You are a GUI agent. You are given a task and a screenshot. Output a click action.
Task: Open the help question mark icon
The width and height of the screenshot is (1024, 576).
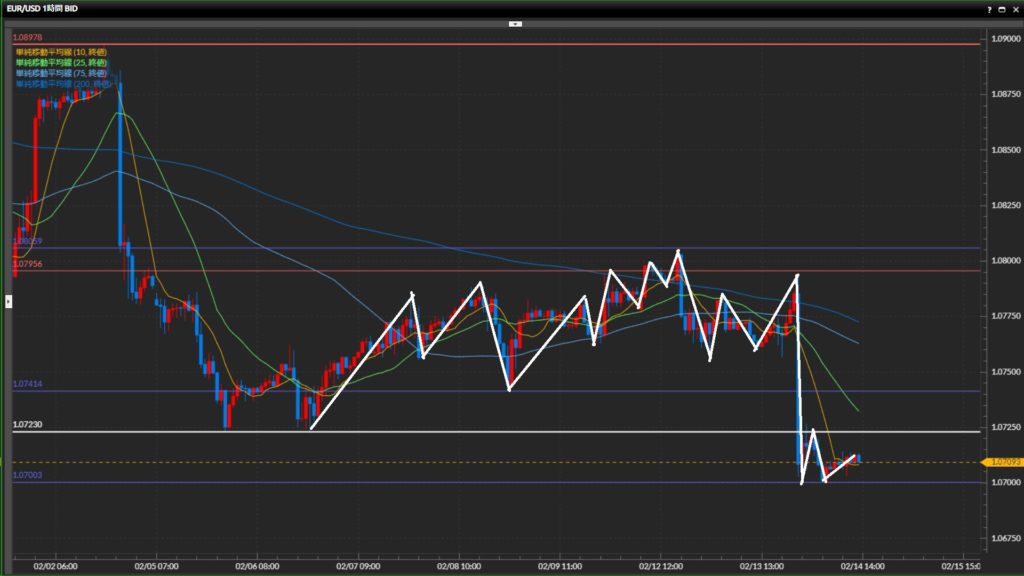pos(990,9)
